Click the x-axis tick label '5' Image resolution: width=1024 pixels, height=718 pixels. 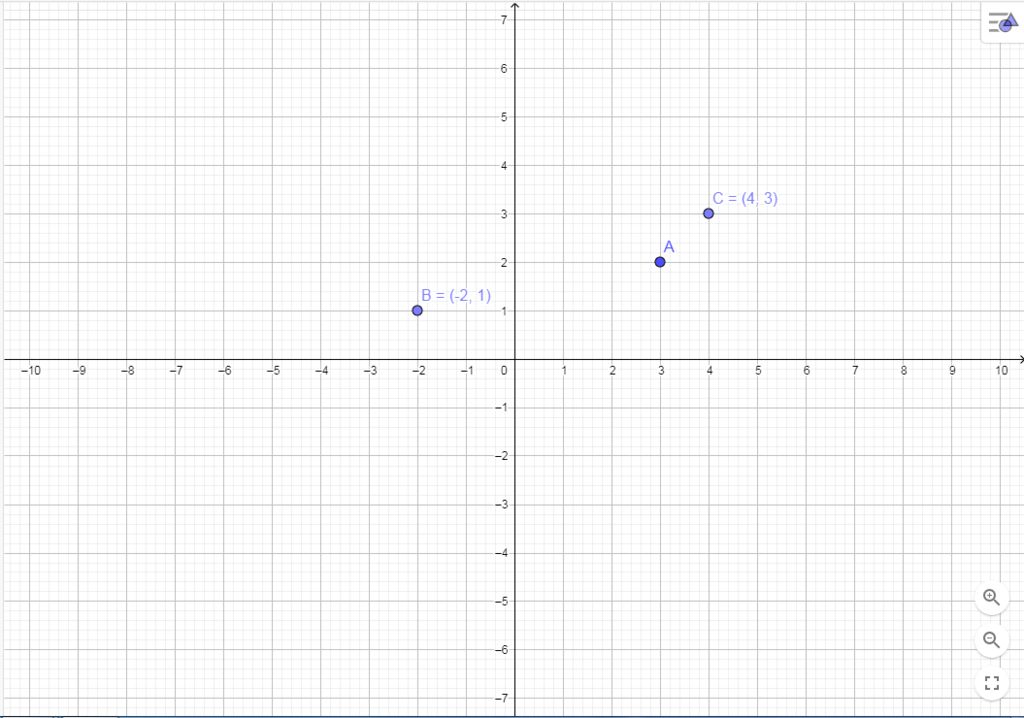[x=758, y=370]
